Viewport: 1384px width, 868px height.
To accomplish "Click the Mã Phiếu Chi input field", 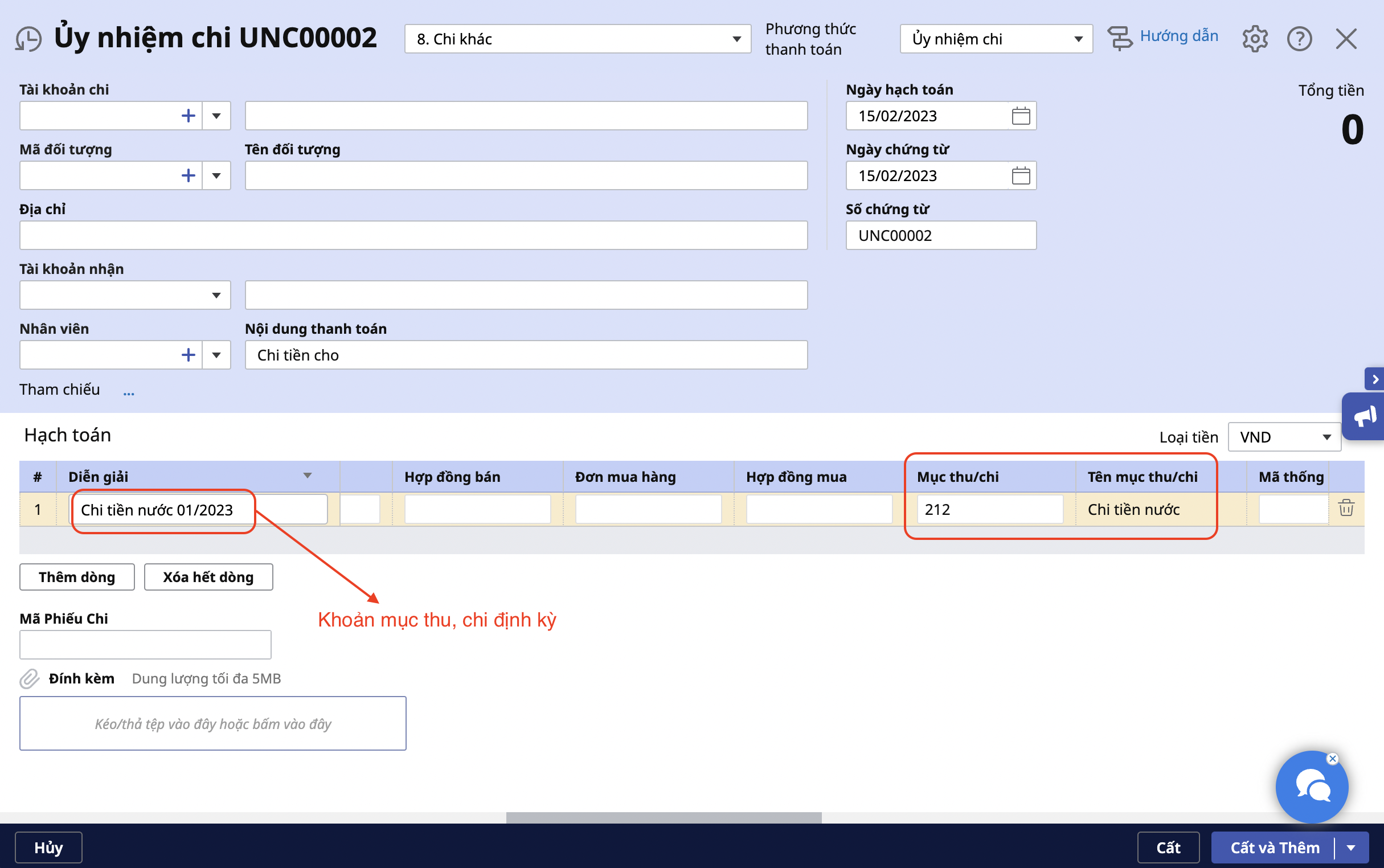I will [145, 645].
